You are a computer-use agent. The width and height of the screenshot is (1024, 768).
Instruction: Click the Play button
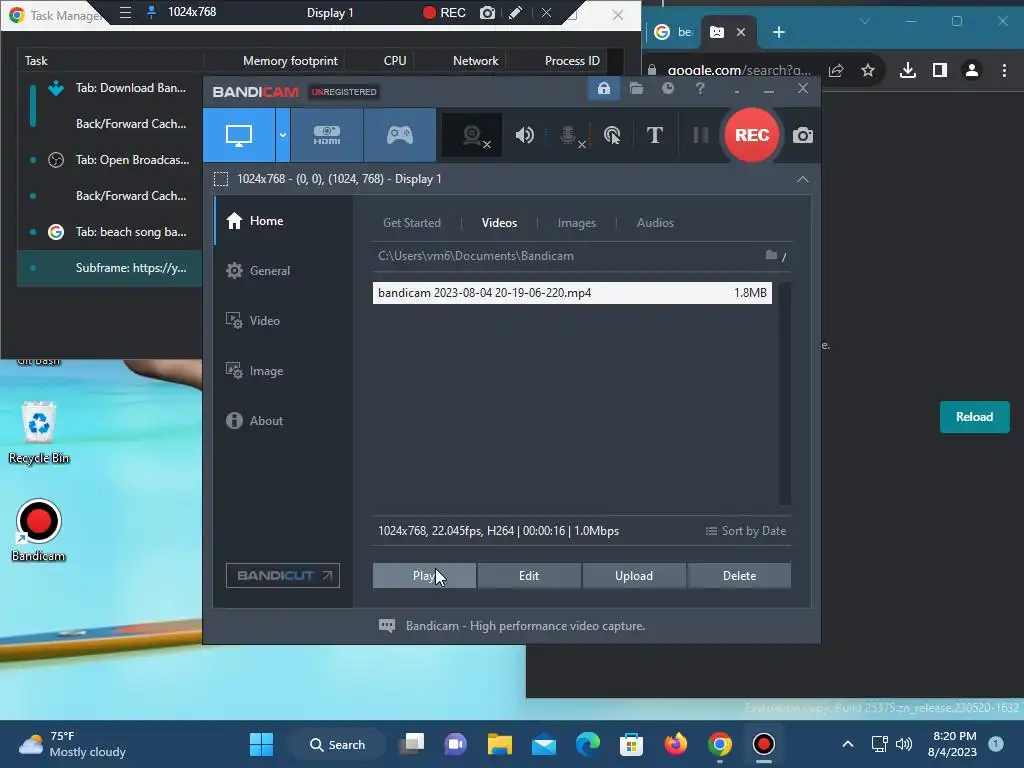[x=424, y=575]
